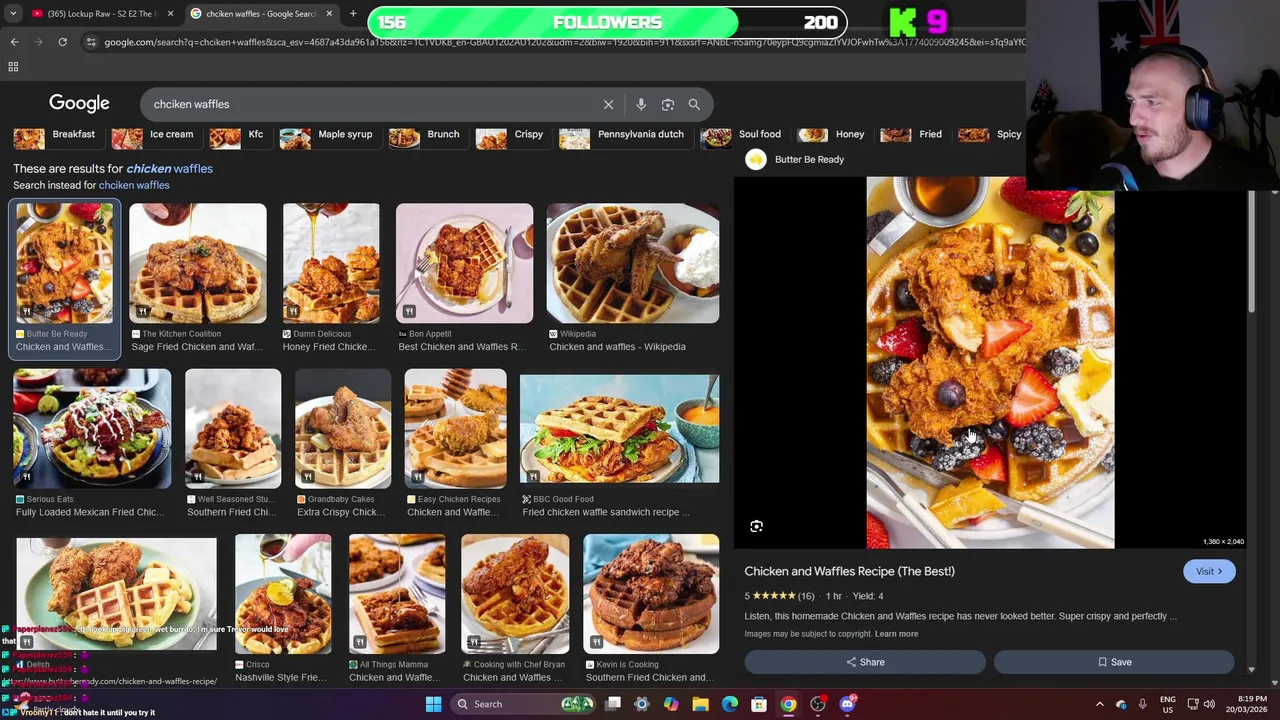The width and height of the screenshot is (1280, 720).
Task: Open the BBC Good Food waffle sandwich thumbnail
Action: click(619, 428)
